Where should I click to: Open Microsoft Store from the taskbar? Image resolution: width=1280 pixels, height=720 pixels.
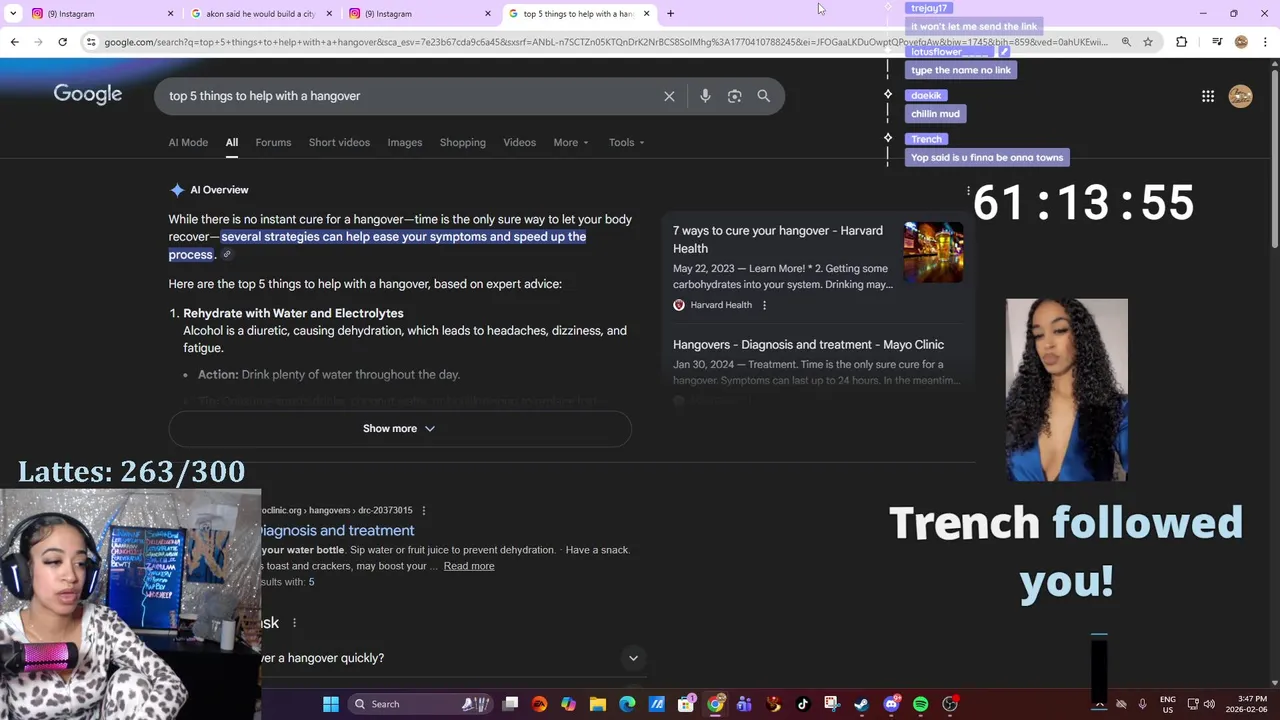point(686,704)
